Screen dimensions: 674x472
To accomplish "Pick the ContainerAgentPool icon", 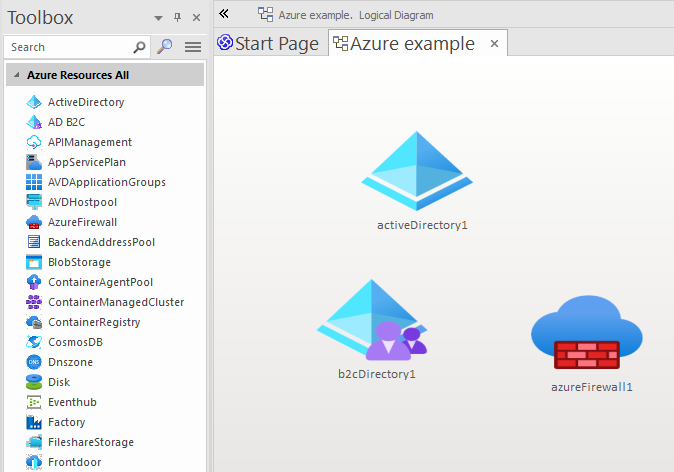I will tap(34, 282).
